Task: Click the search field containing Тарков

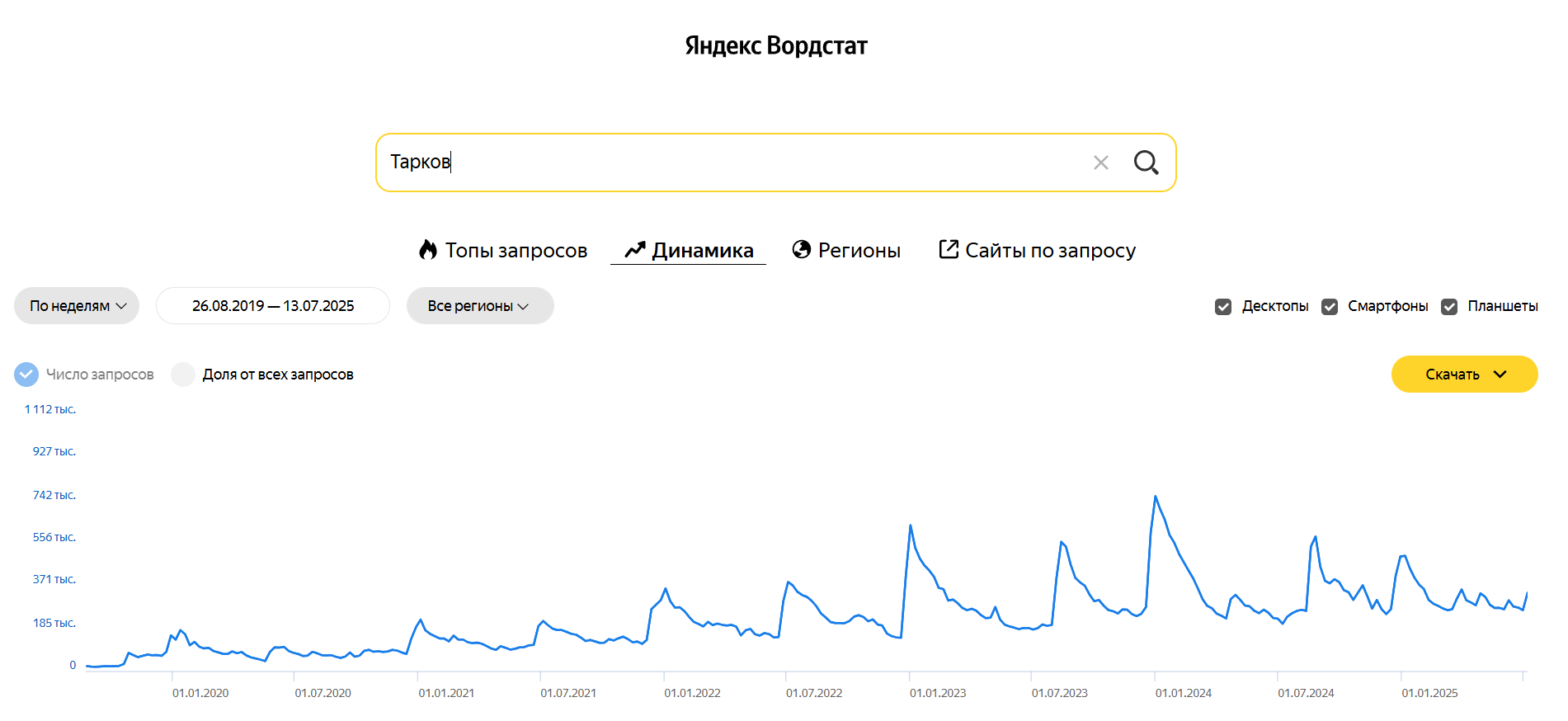Action: coord(726,163)
